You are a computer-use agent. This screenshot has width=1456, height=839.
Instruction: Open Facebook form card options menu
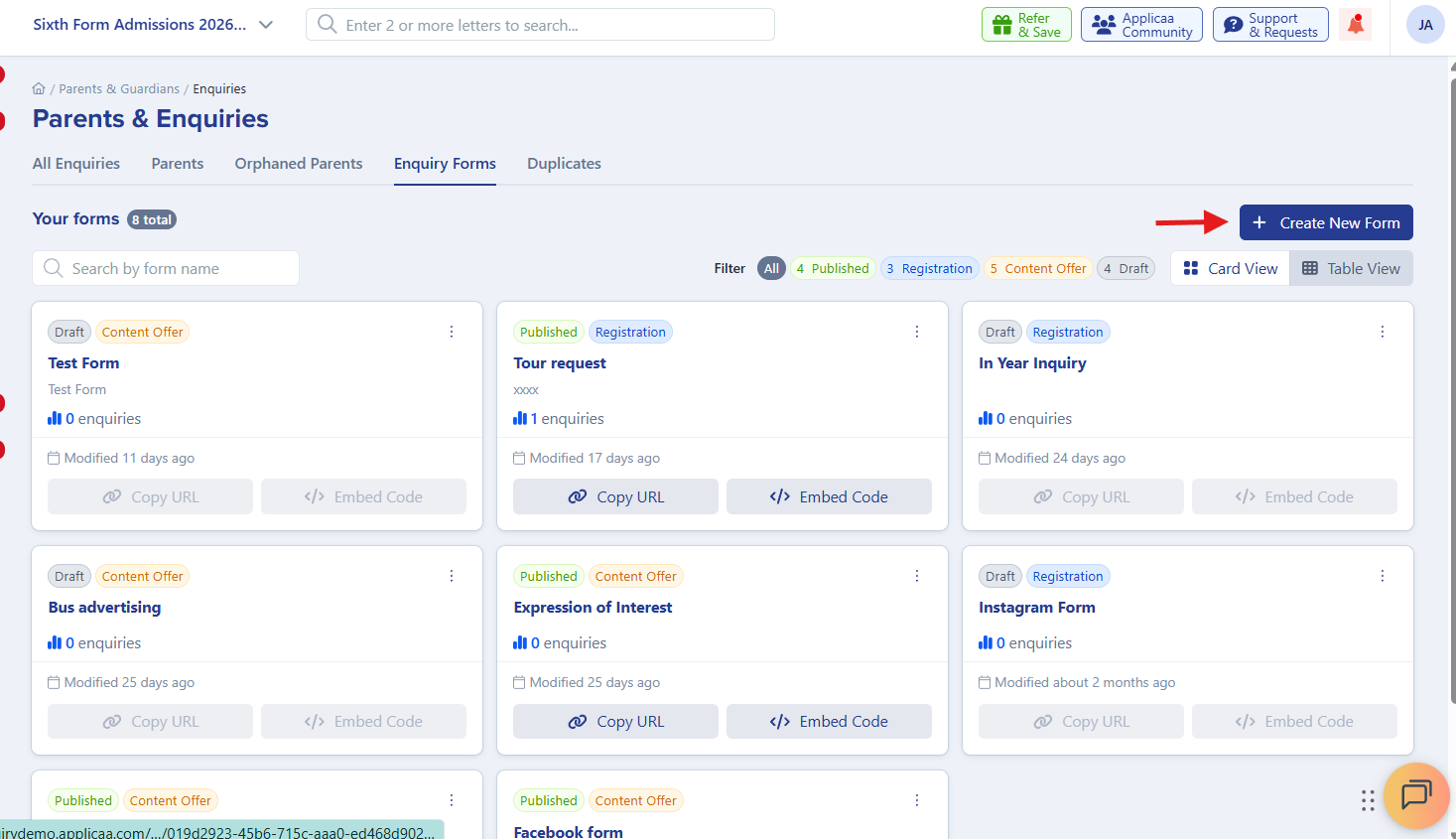click(917, 800)
